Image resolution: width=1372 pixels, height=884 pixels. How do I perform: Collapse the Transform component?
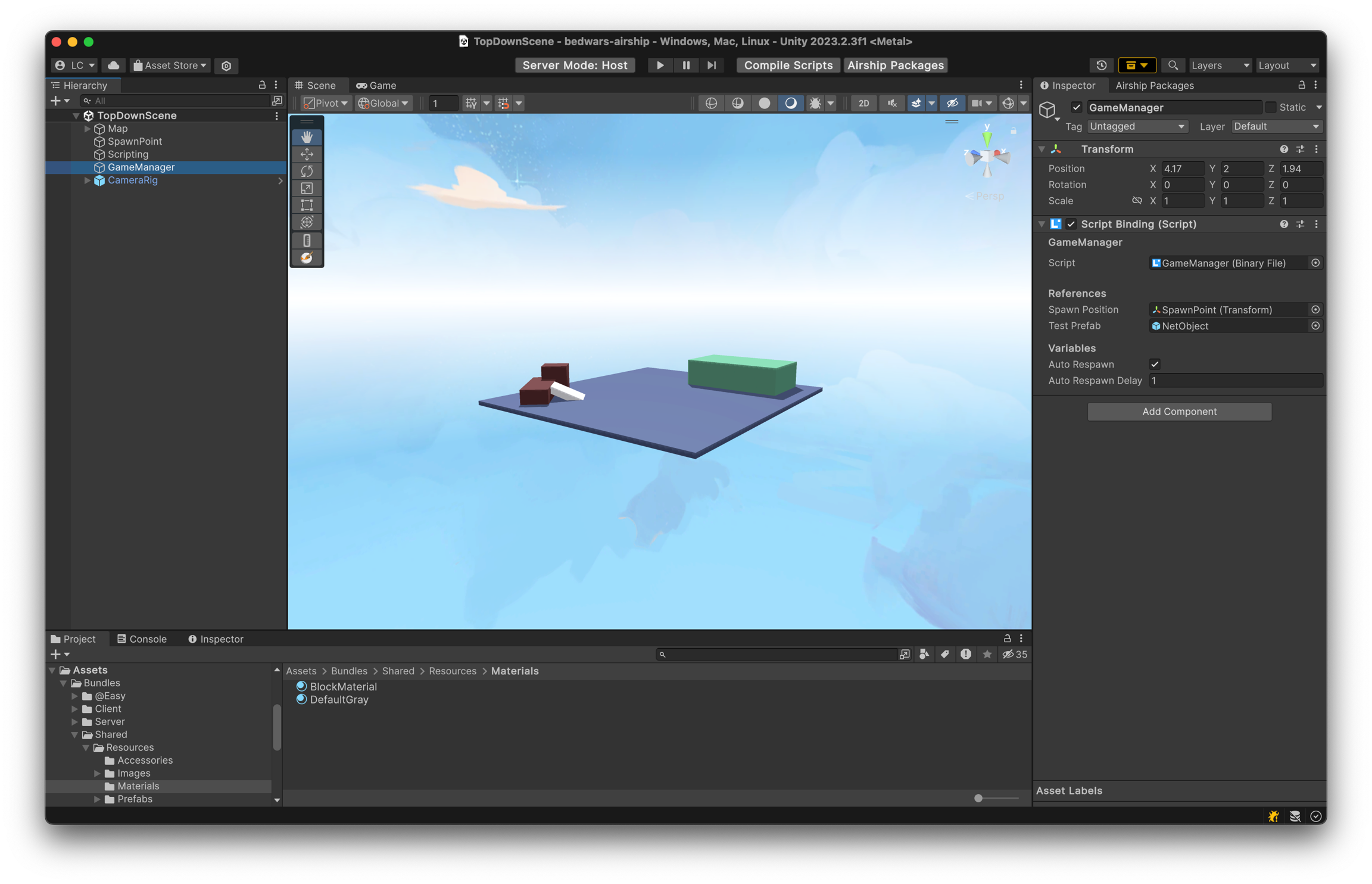click(x=1042, y=149)
